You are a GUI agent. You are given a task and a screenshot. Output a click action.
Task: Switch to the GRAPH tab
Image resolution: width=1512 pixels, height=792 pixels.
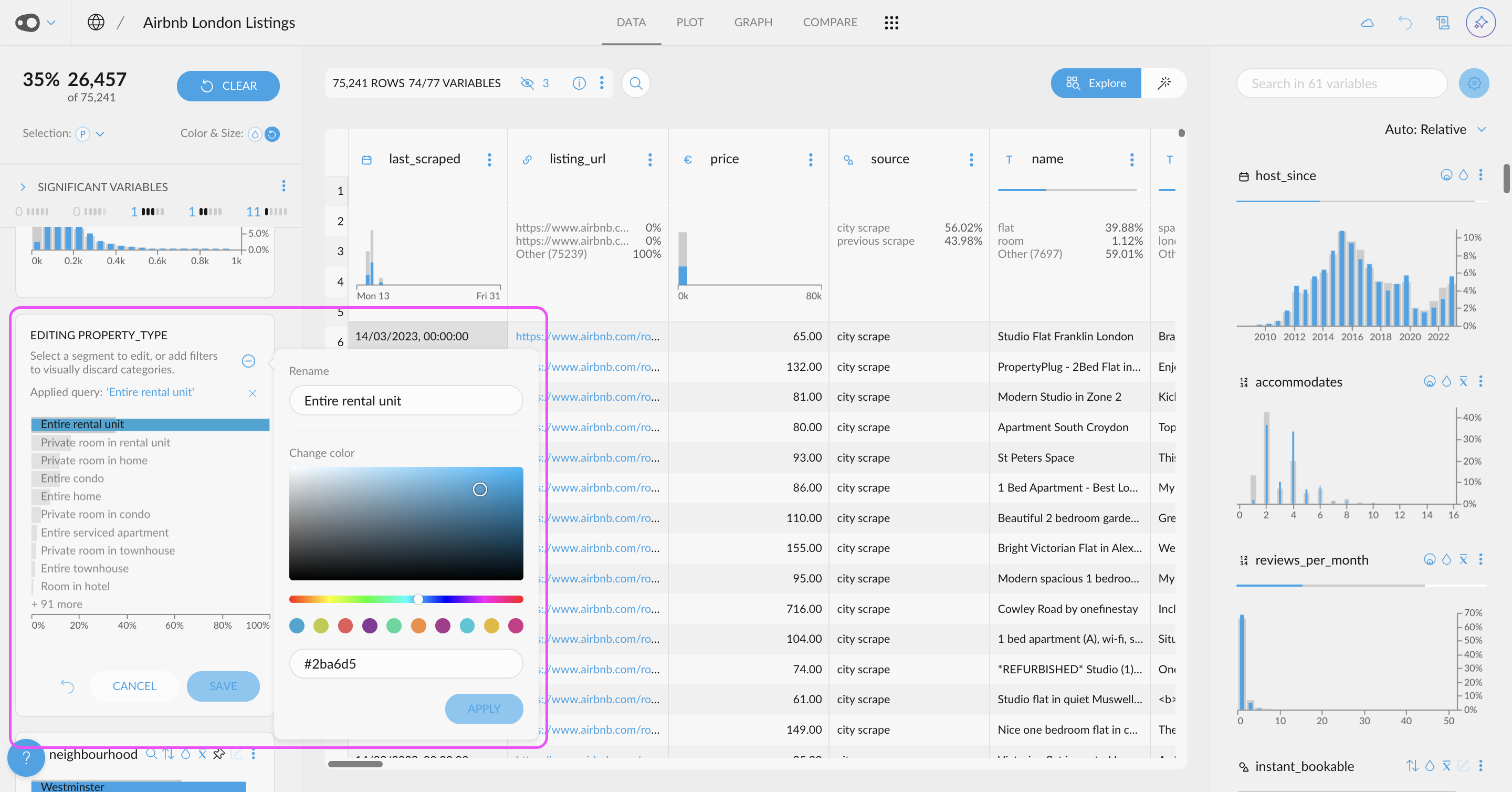coord(753,22)
